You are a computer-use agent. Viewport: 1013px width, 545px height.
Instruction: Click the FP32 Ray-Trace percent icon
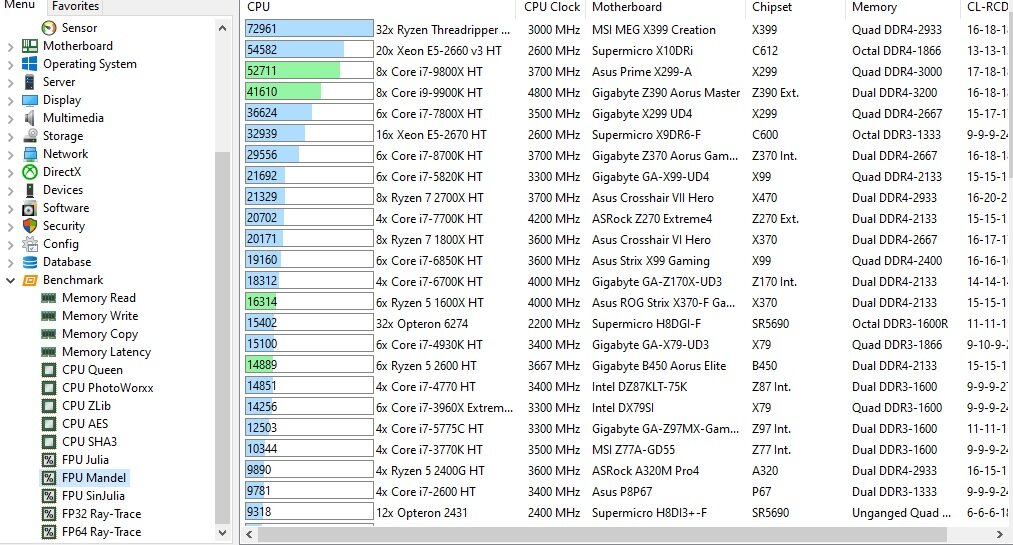(x=48, y=514)
